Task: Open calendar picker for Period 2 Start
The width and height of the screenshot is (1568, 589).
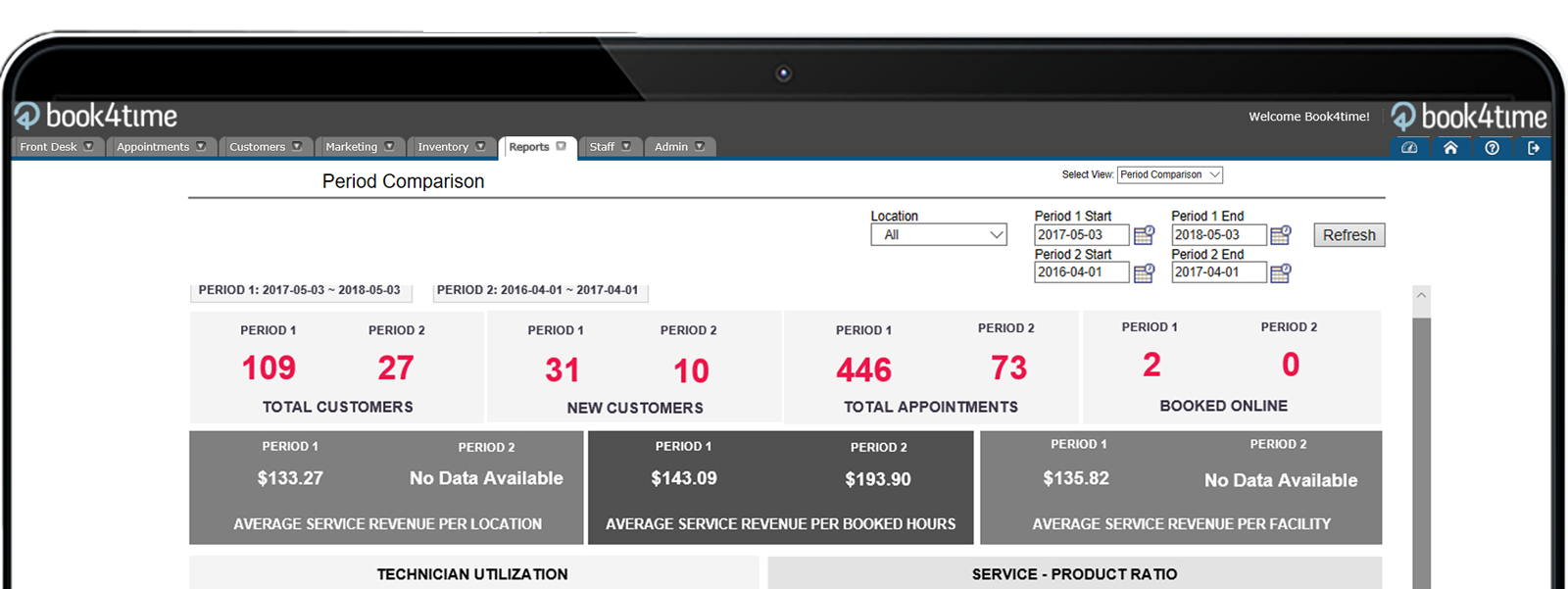Action: coord(1144,272)
